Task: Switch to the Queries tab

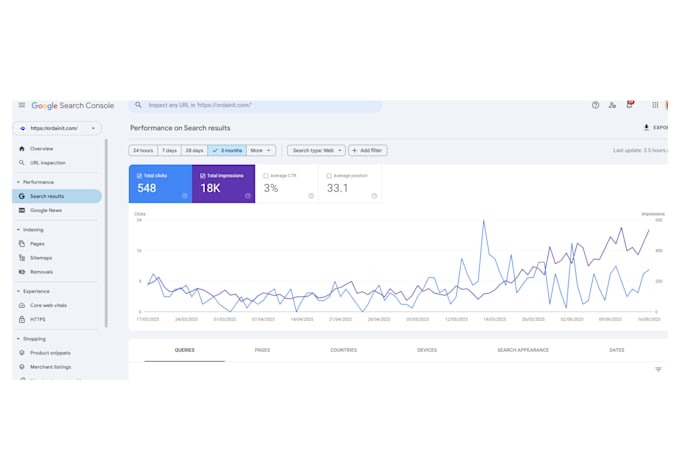Action: tap(185, 350)
